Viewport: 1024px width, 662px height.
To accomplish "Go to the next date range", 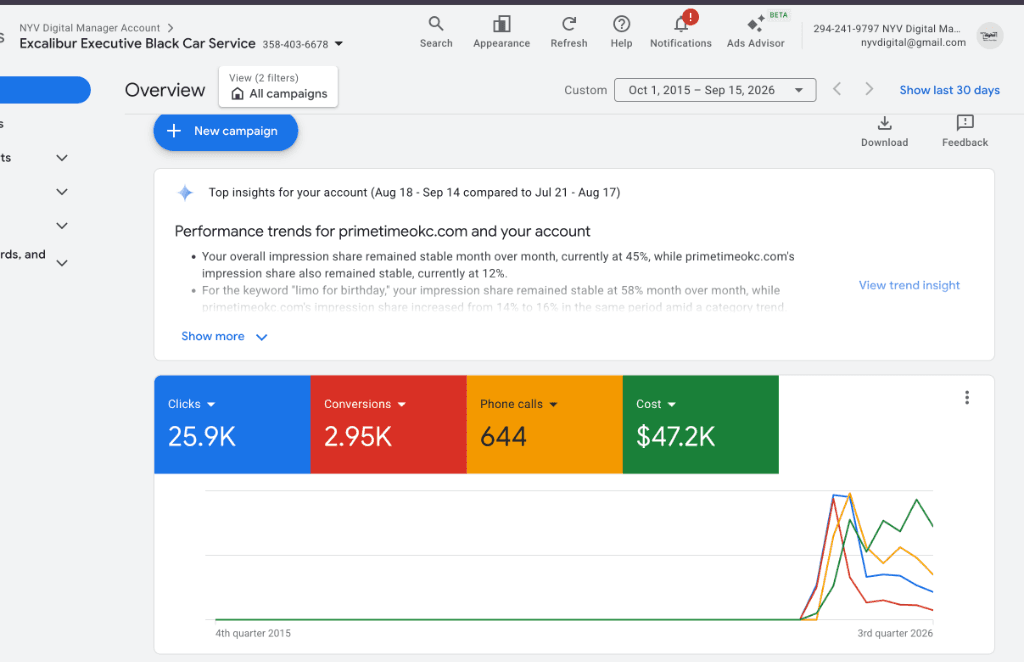I will (869, 89).
